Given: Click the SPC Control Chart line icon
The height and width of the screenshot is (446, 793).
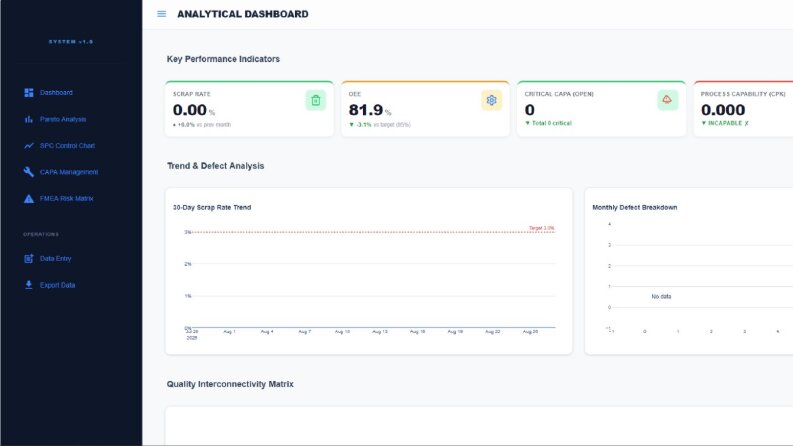Looking at the screenshot, I should click(29, 146).
